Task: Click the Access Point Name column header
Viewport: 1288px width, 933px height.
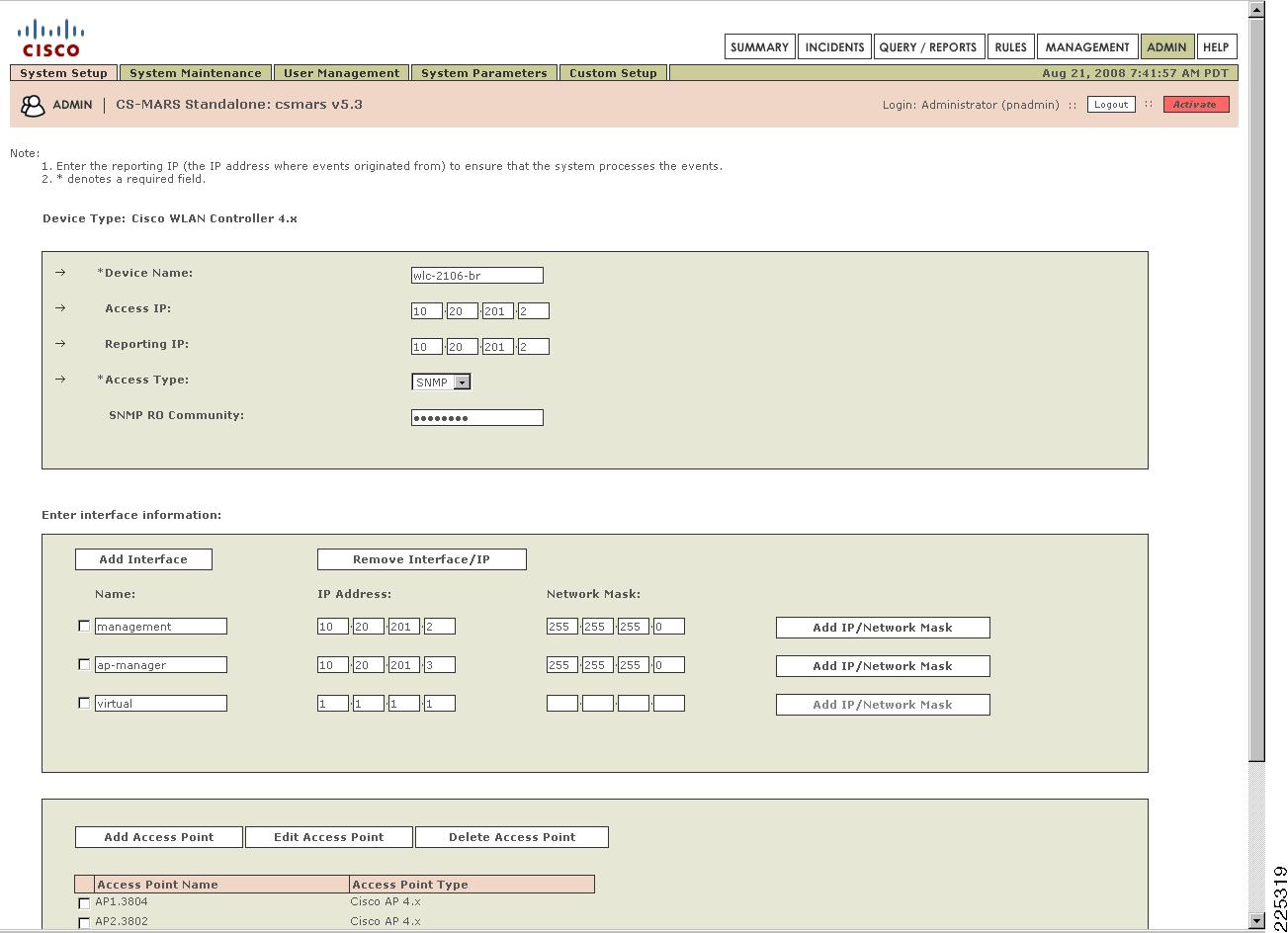Action: coord(222,885)
